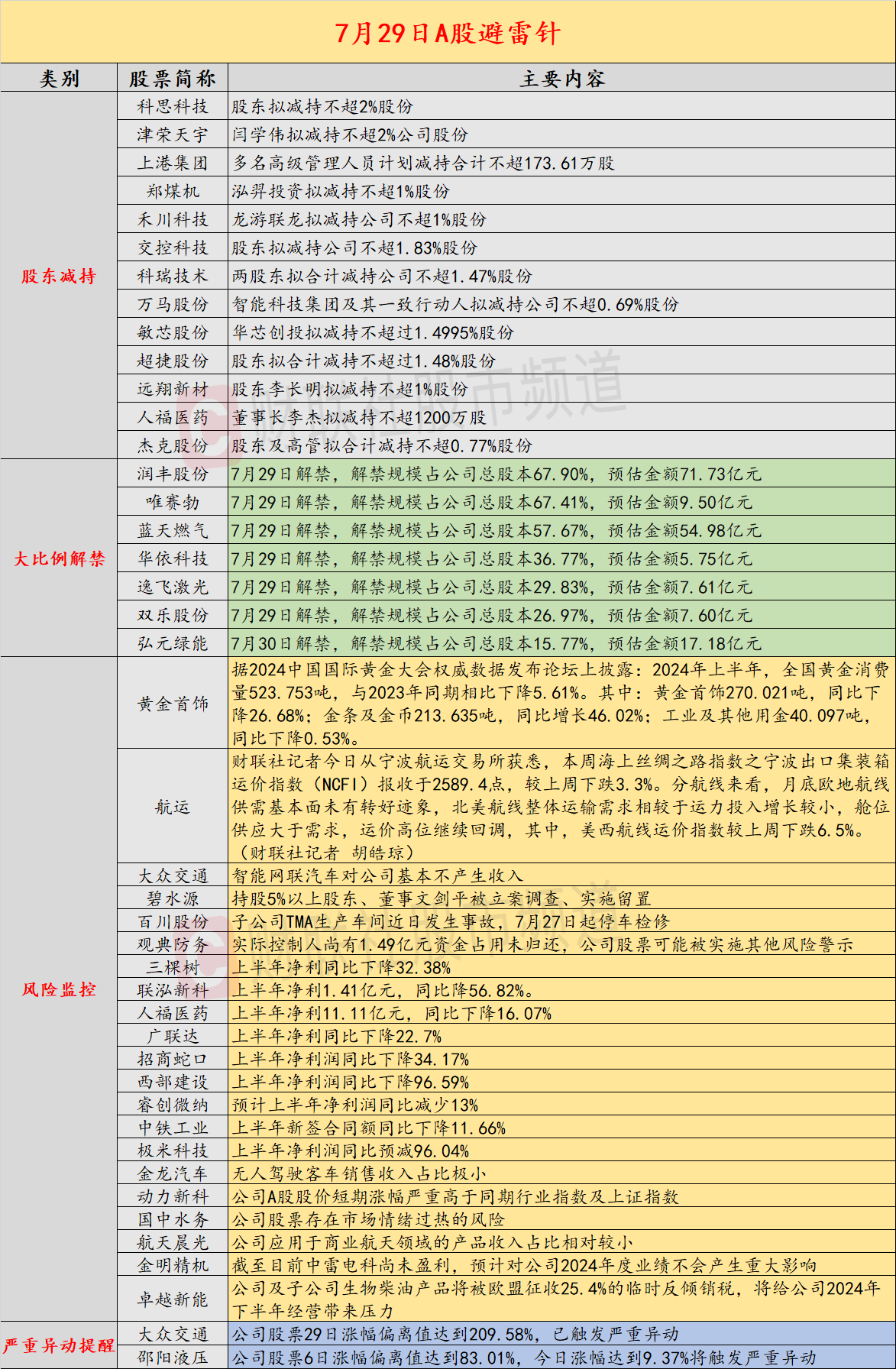Select stock name 卓越新能
896x1369 pixels.
click(x=173, y=1299)
